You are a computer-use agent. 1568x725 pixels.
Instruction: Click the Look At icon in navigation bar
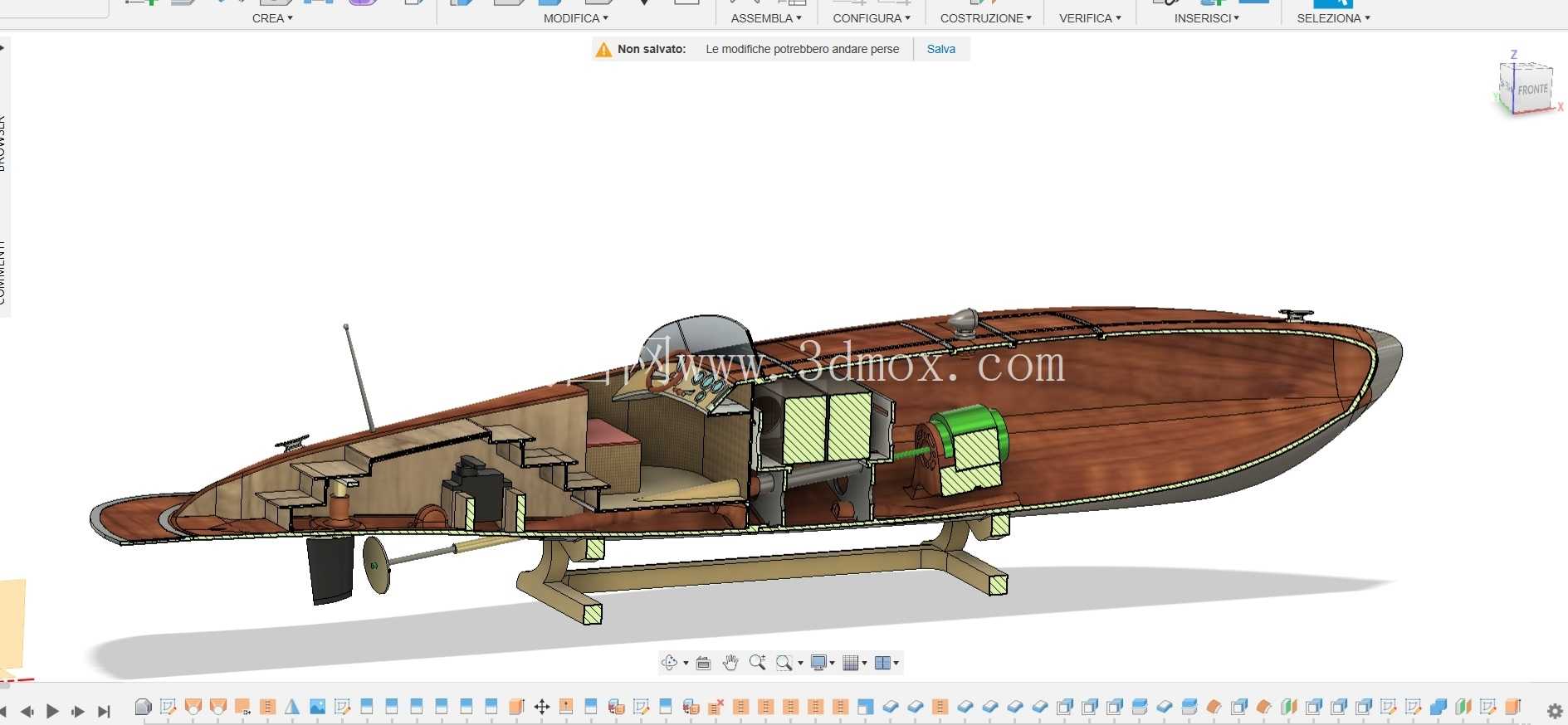[703, 663]
